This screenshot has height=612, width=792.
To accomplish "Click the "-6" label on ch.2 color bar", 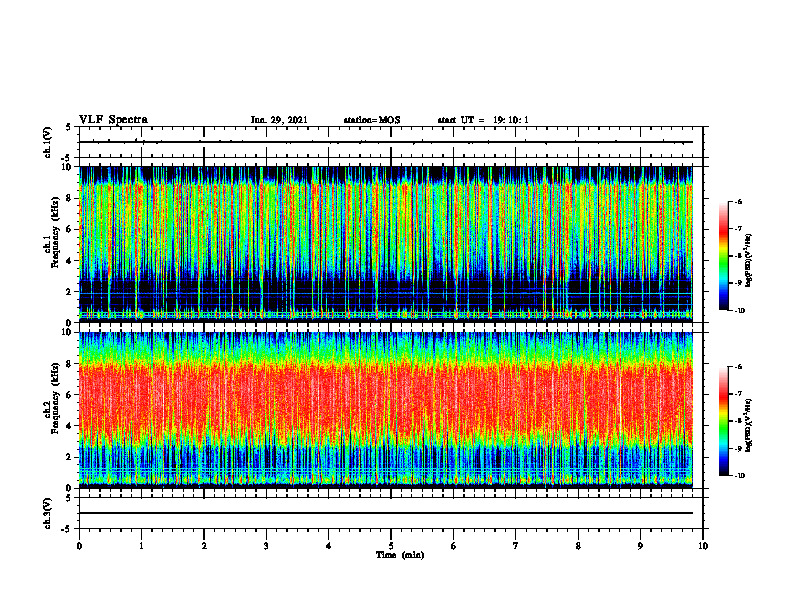I will (x=738, y=367).
